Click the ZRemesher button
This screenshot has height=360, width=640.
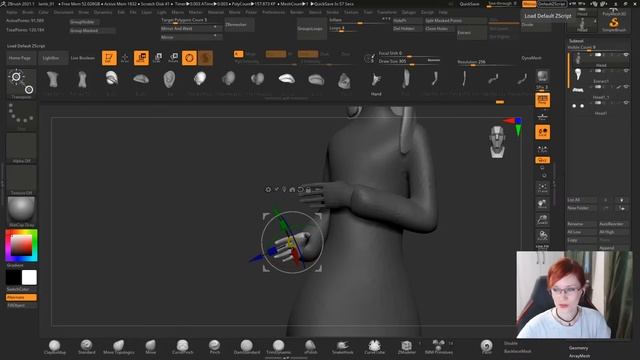click(x=240, y=25)
